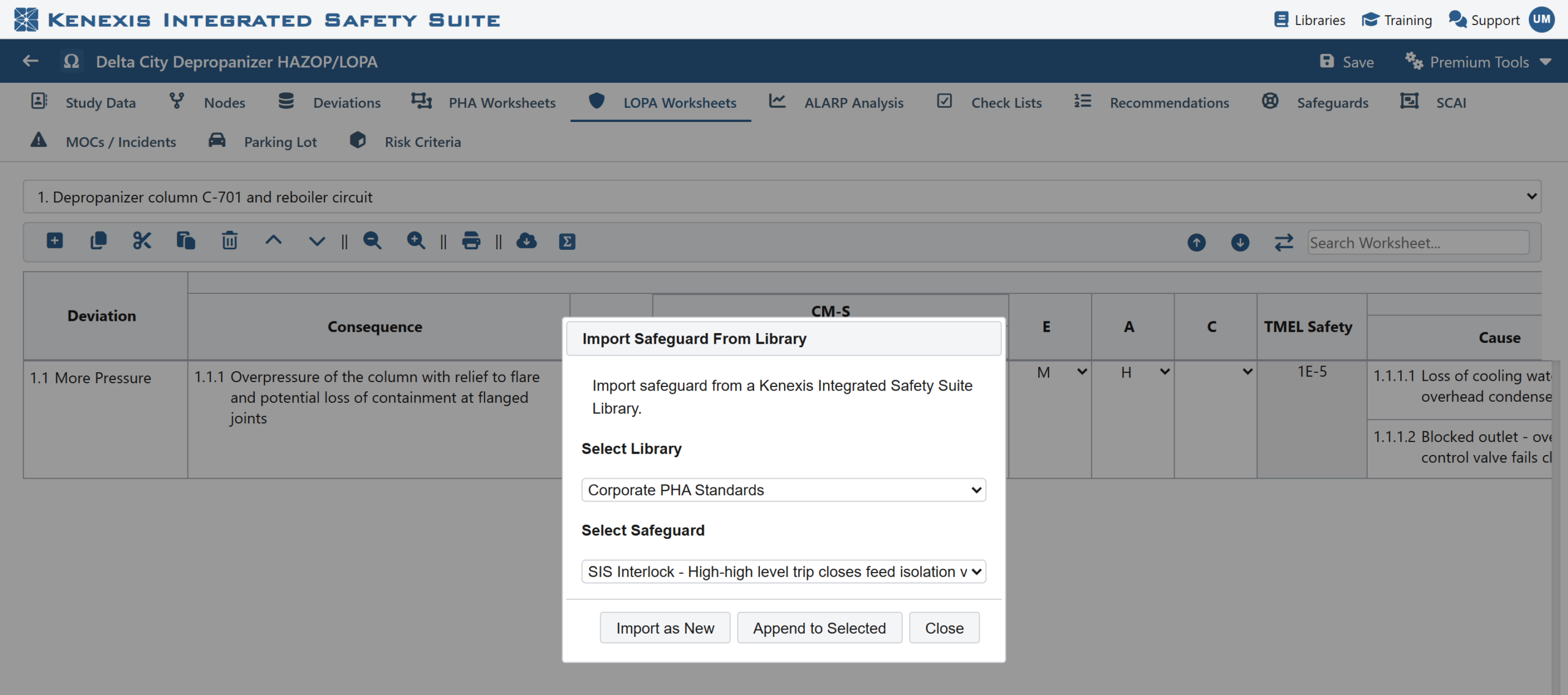Screen dimensions: 1568x695
Task: Click the paste clipboard icon
Action: 186,241
